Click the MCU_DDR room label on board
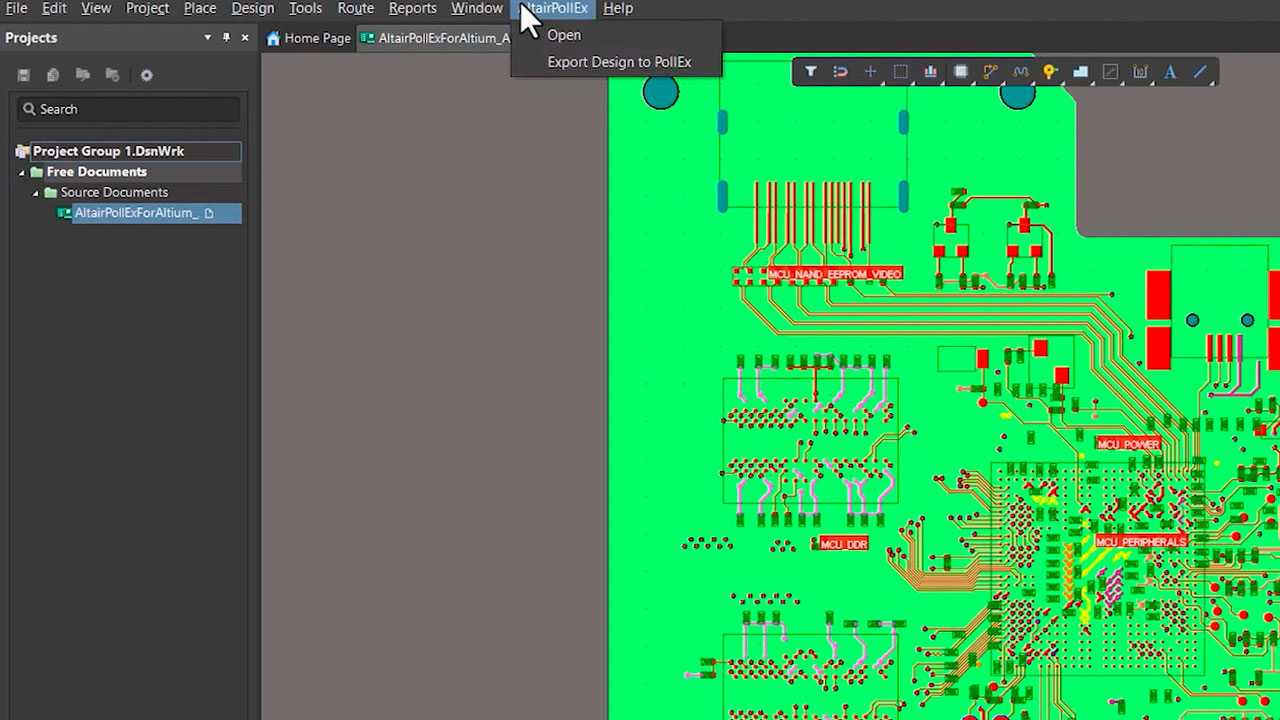The image size is (1280, 720). (843, 544)
